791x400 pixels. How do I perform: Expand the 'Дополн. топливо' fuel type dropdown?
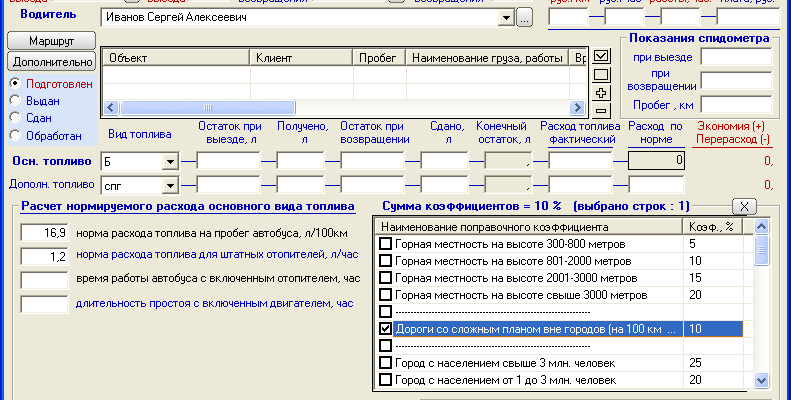click(x=170, y=185)
